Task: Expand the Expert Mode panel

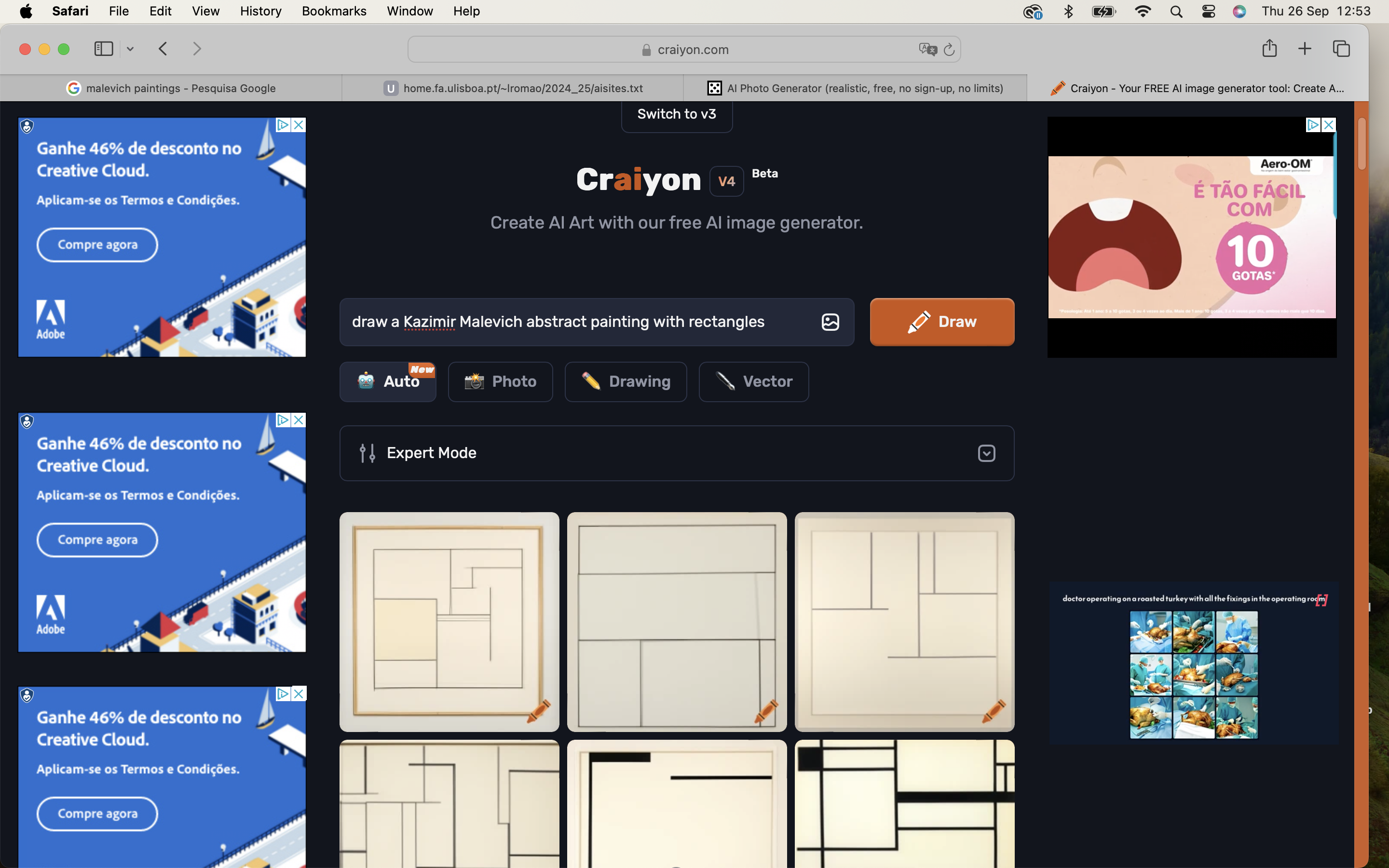Action: (x=677, y=453)
